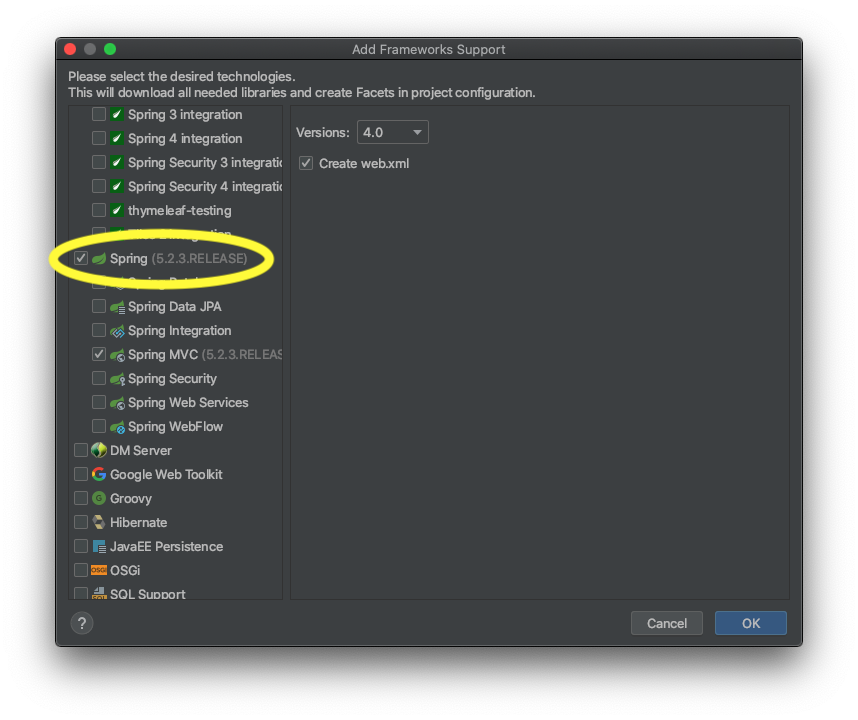Viewport: 858px width, 720px height.
Task: Enable the Google Web Toolkit checkbox
Action: 81,474
